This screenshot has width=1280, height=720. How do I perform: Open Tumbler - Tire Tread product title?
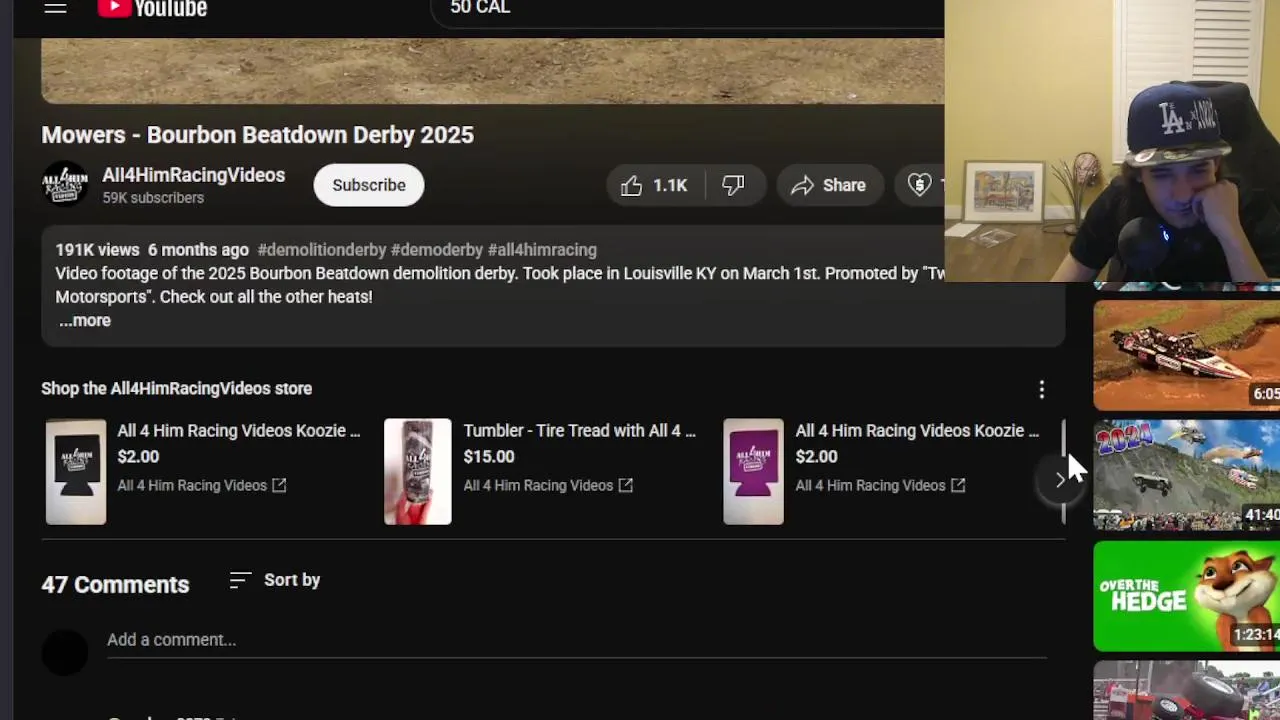(x=579, y=431)
